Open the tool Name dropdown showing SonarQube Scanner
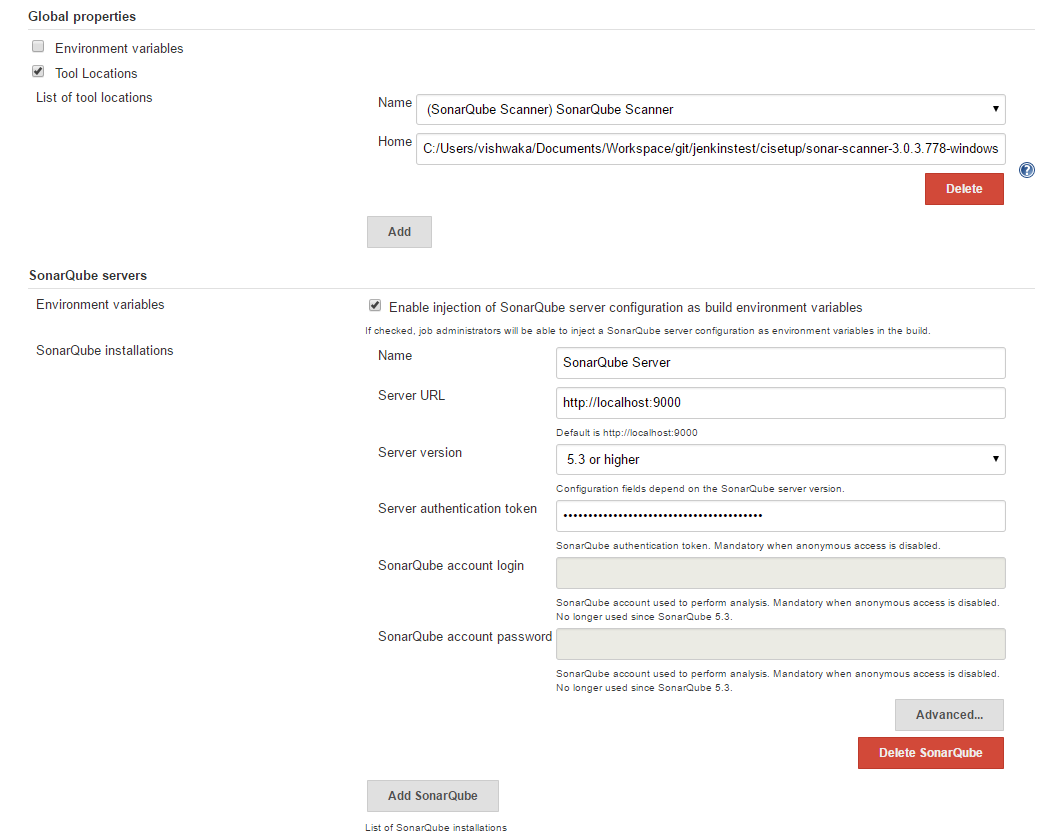1051x839 pixels. (x=710, y=109)
